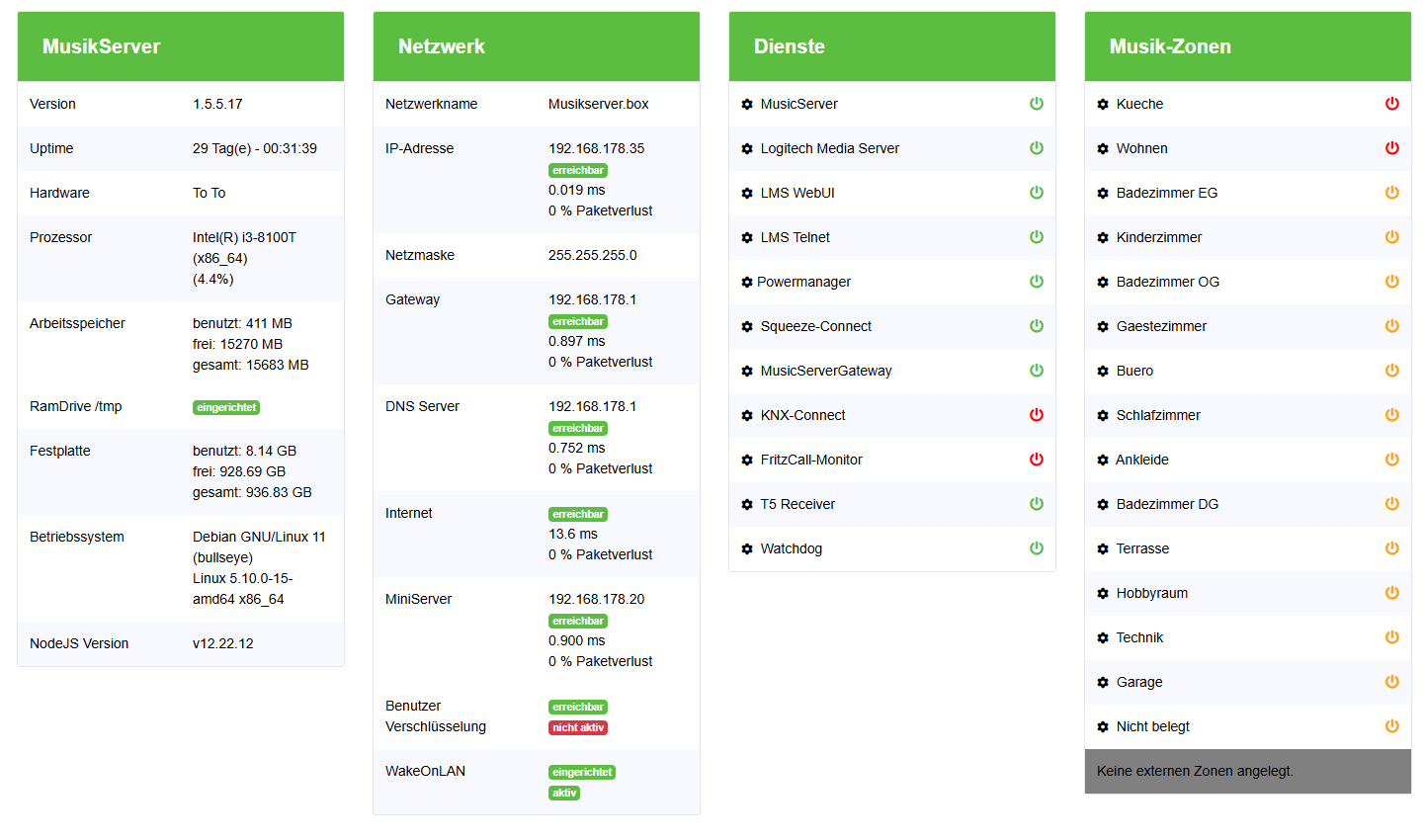Toggle the Squeeze-Connect power button
This screenshot has height=840, width=1425.
pos(1037,326)
